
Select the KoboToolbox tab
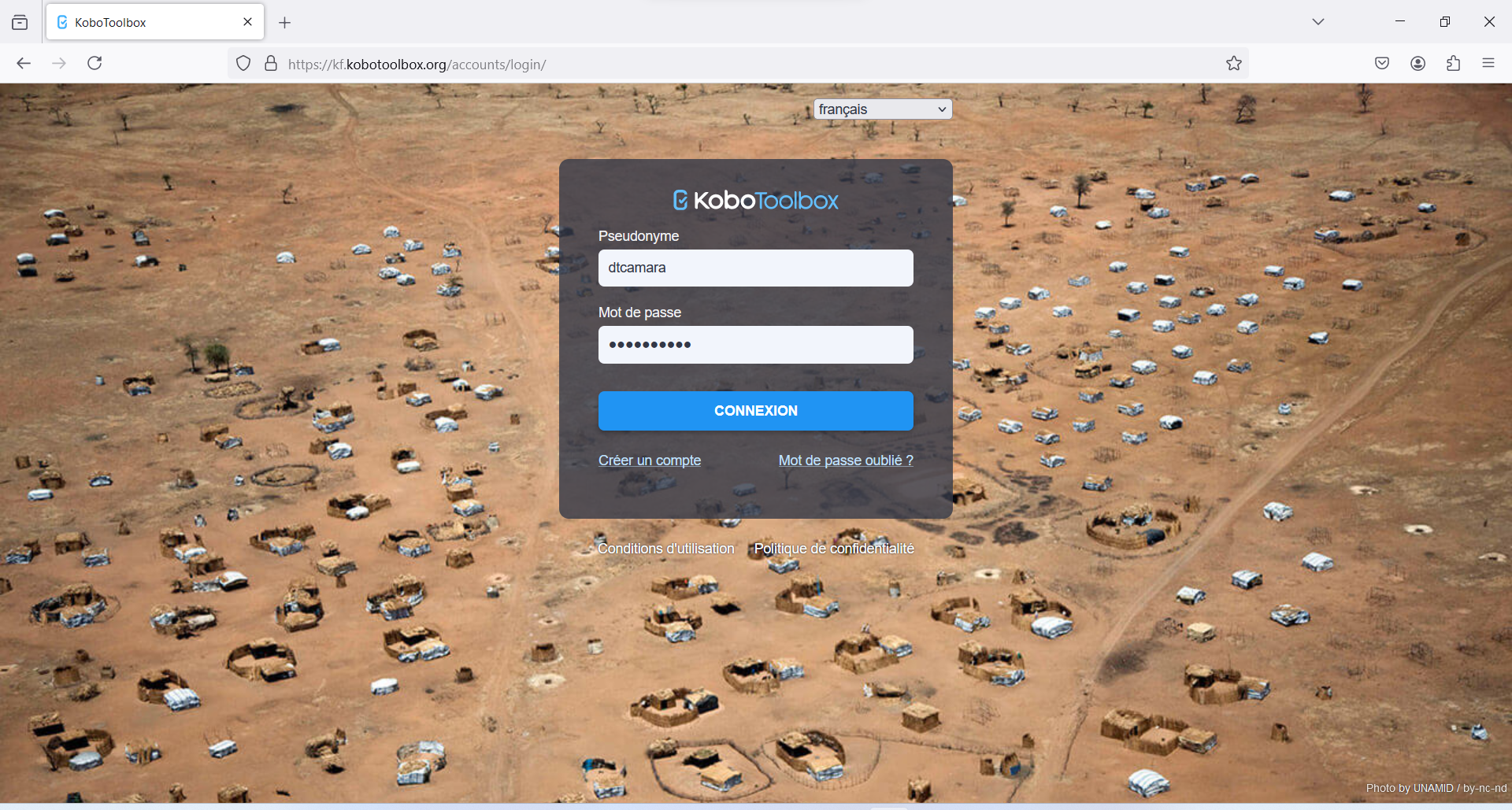142,22
